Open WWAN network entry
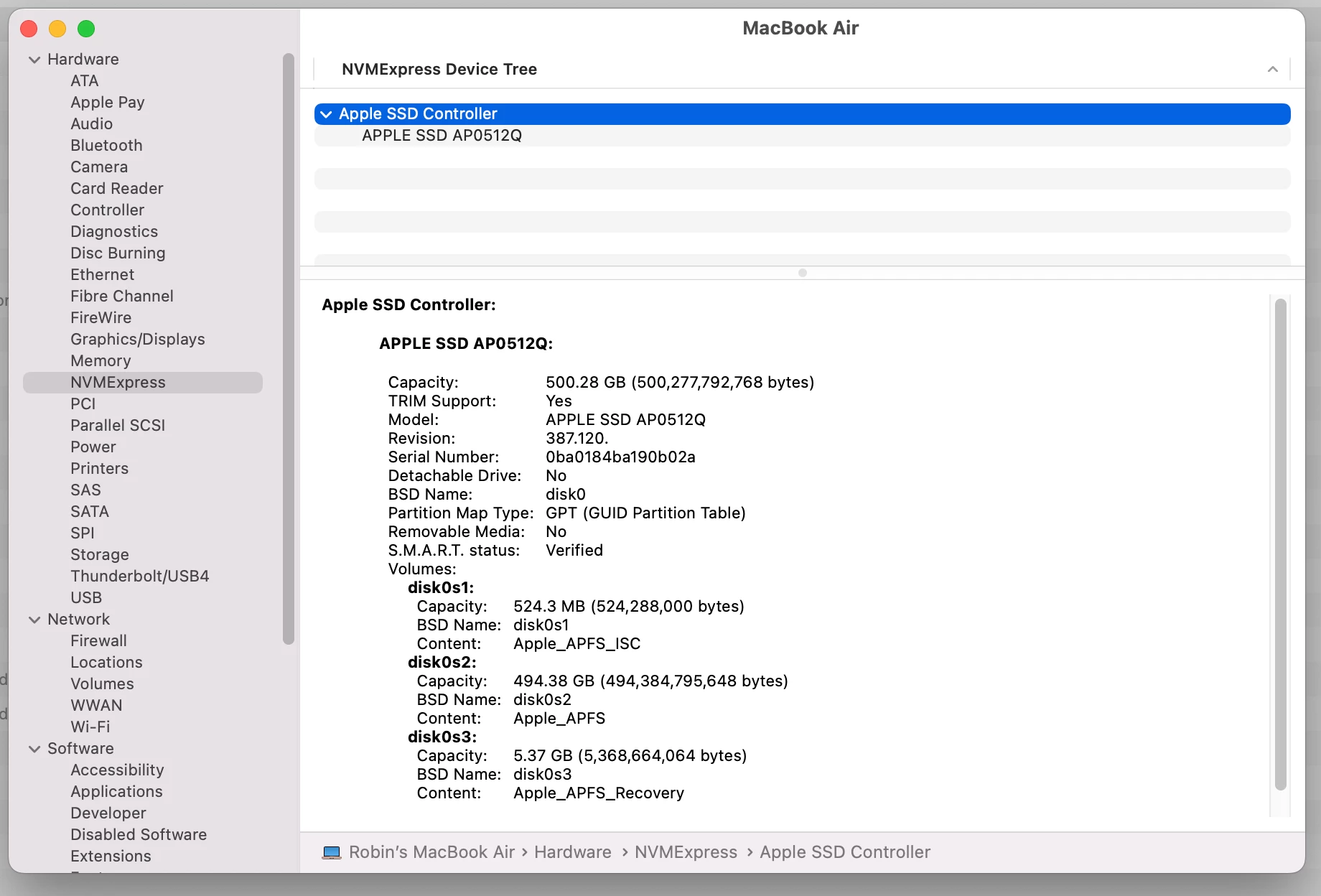1321x896 pixels. pos(96,706)
